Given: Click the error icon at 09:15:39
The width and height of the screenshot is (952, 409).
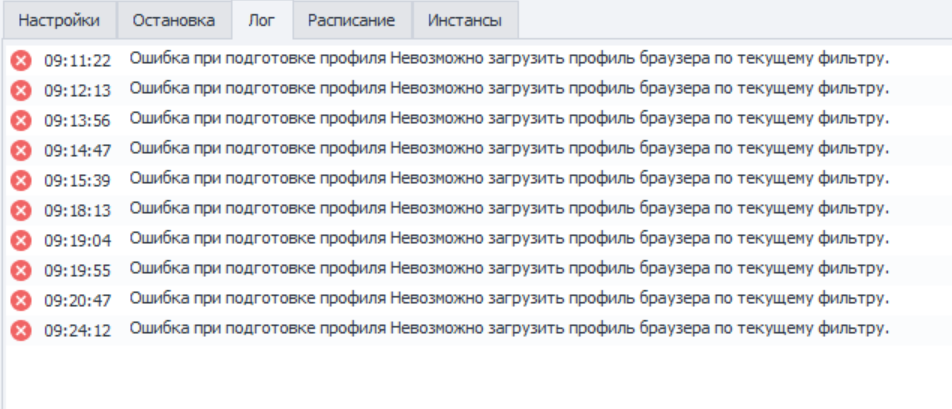Looking at the screenshot, I should coord(21,180).
